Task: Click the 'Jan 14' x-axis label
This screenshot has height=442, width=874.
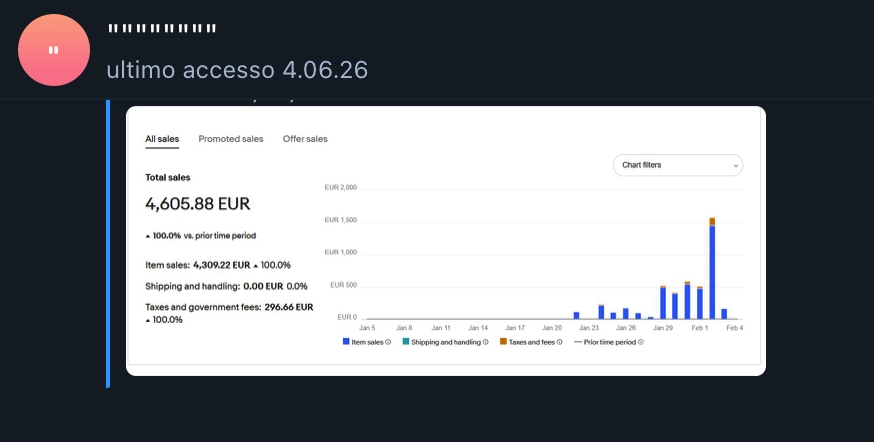Action: [x=478, y=328]
